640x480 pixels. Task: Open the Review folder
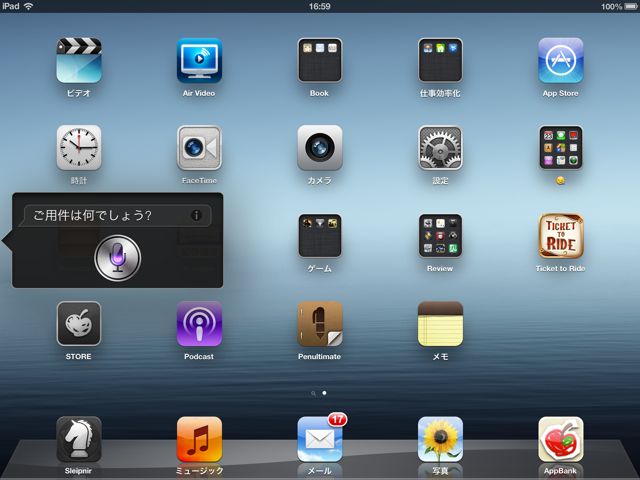click(440, 236)
